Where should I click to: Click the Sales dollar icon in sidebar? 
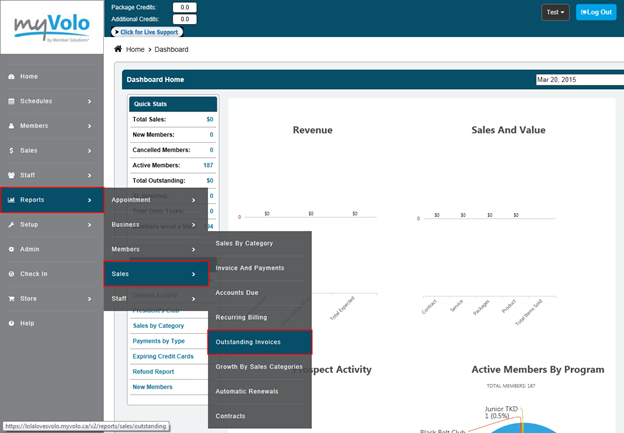coord(10,150)
